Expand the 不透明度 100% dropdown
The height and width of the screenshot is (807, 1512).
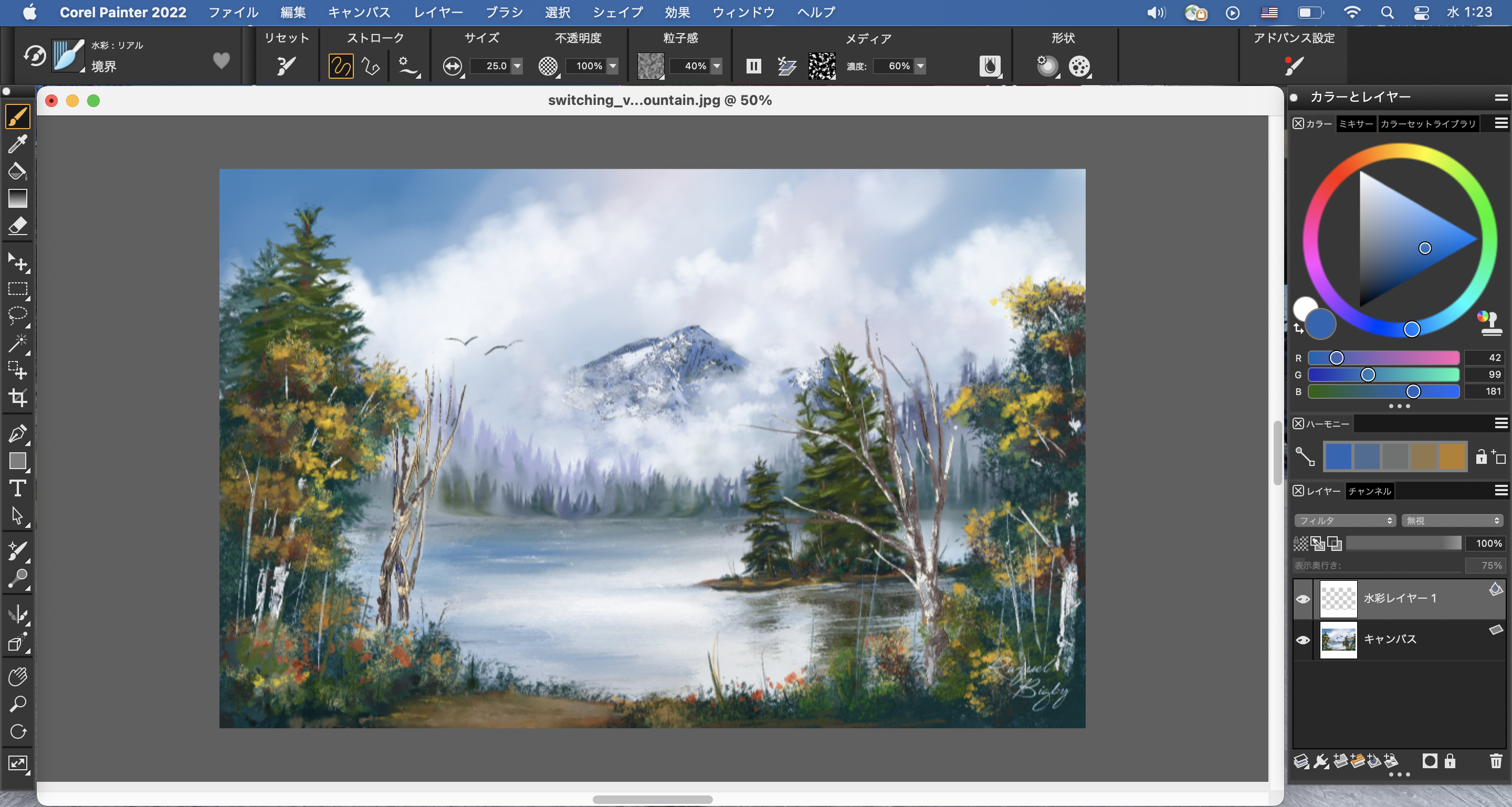[613, 66]
